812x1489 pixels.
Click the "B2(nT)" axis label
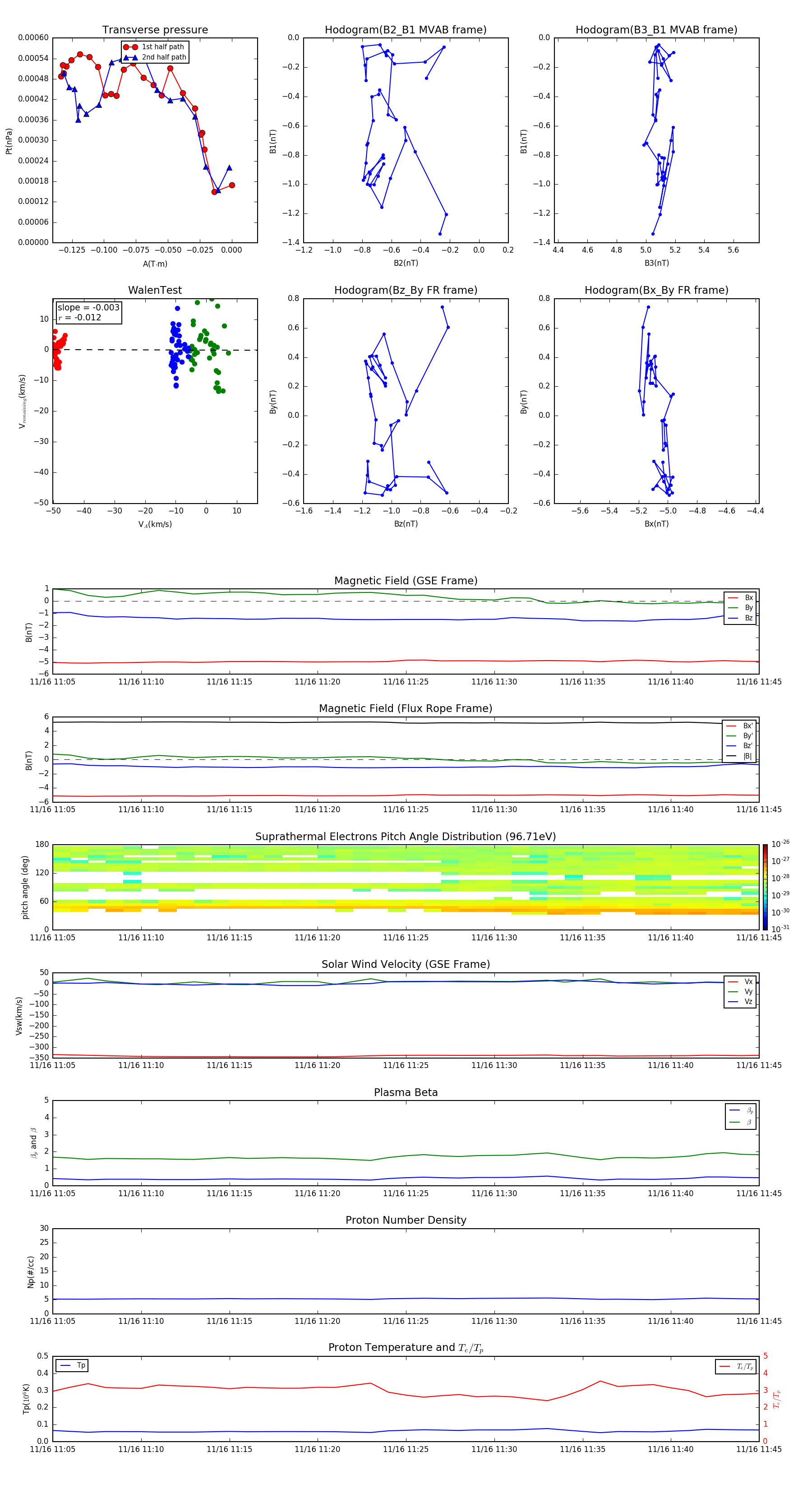coord(406,263)
